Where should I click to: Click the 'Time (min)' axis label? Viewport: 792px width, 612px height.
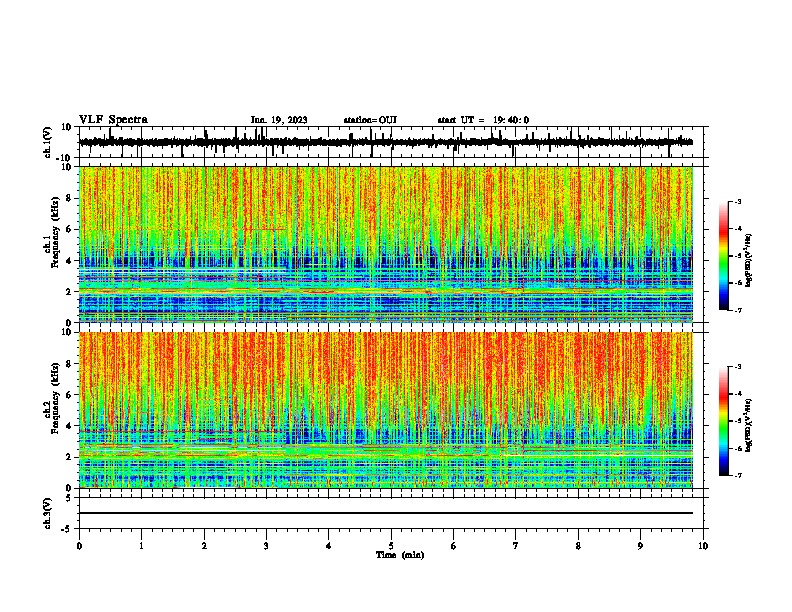click(x=400, y=555)
